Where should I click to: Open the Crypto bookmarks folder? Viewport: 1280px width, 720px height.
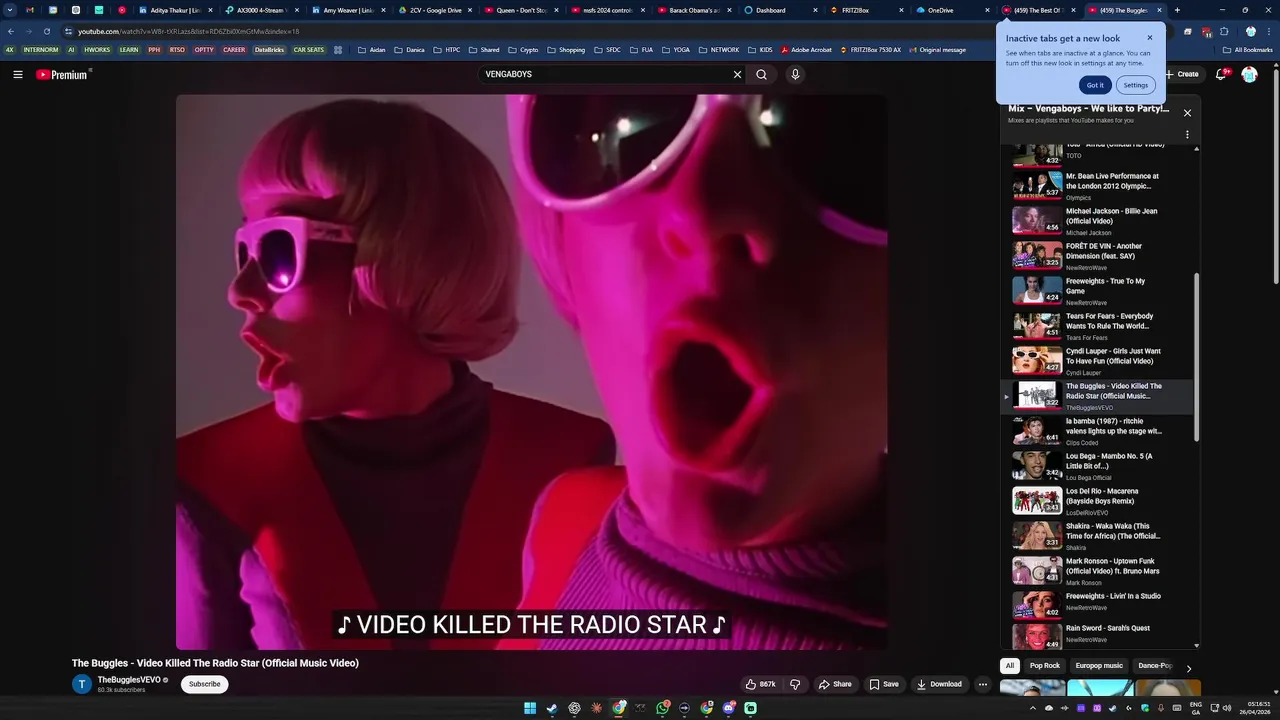[523, 49]
